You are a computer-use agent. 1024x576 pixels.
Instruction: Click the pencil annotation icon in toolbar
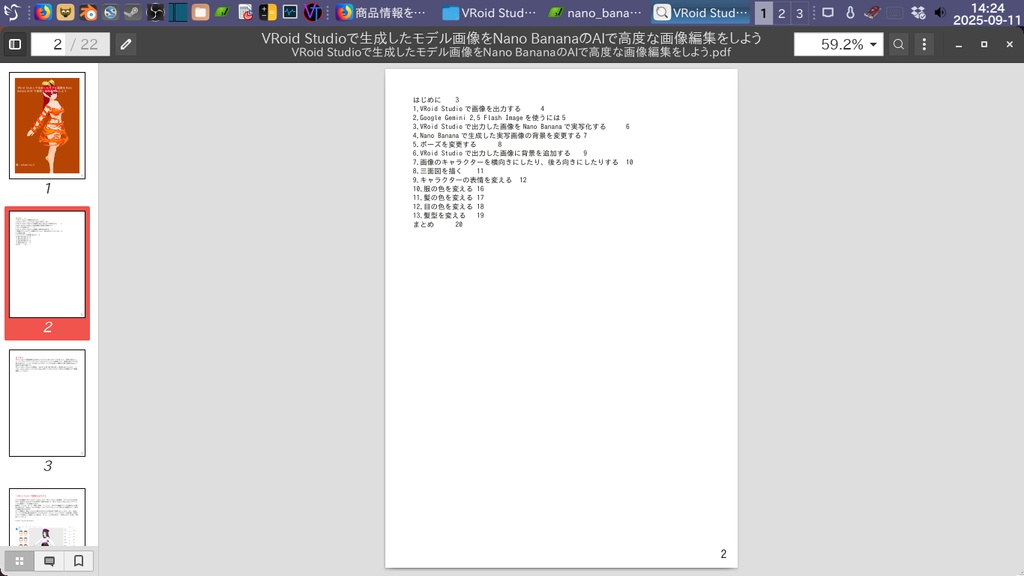pos(125,44)
